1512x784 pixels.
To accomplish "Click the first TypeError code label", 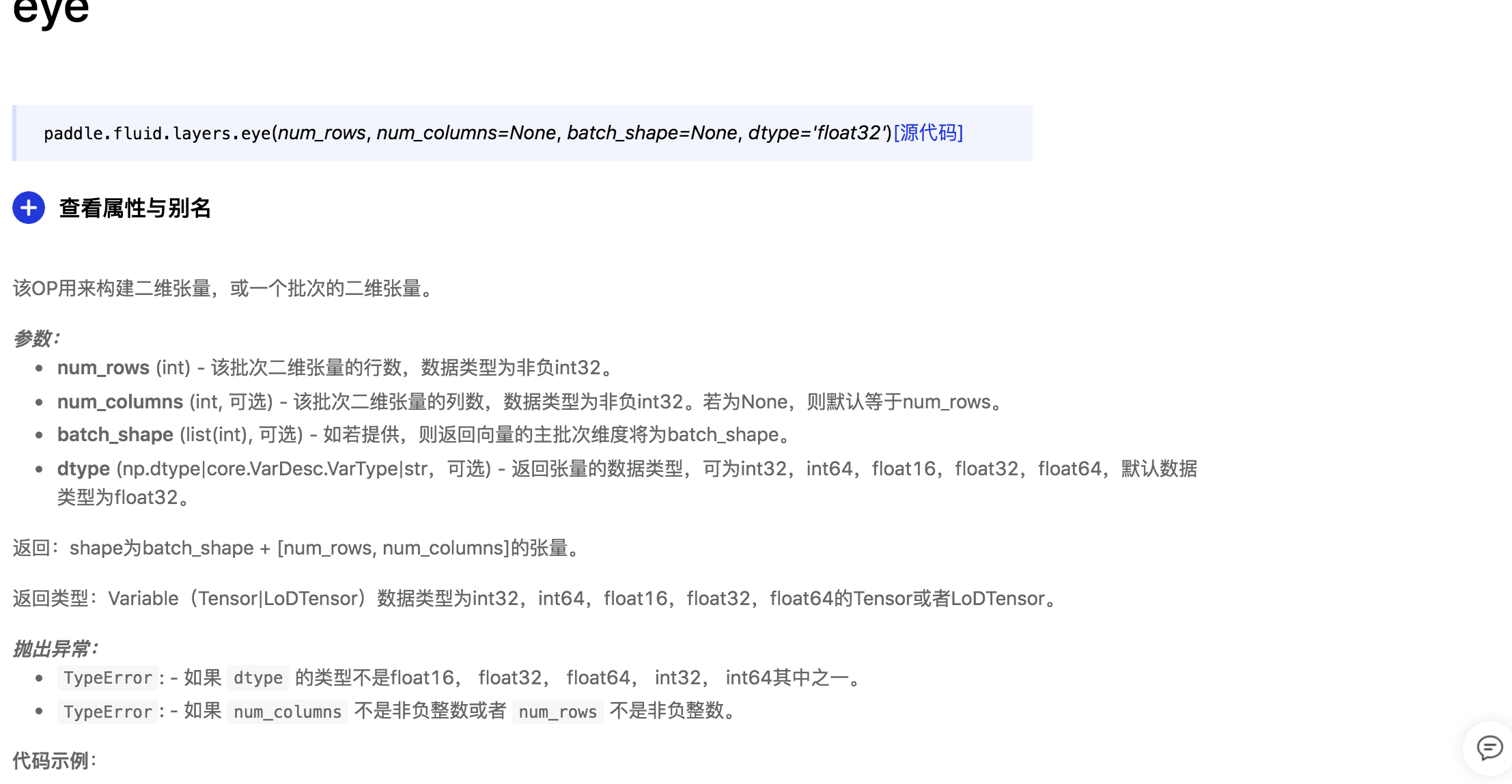I will [x=108, y=678].
